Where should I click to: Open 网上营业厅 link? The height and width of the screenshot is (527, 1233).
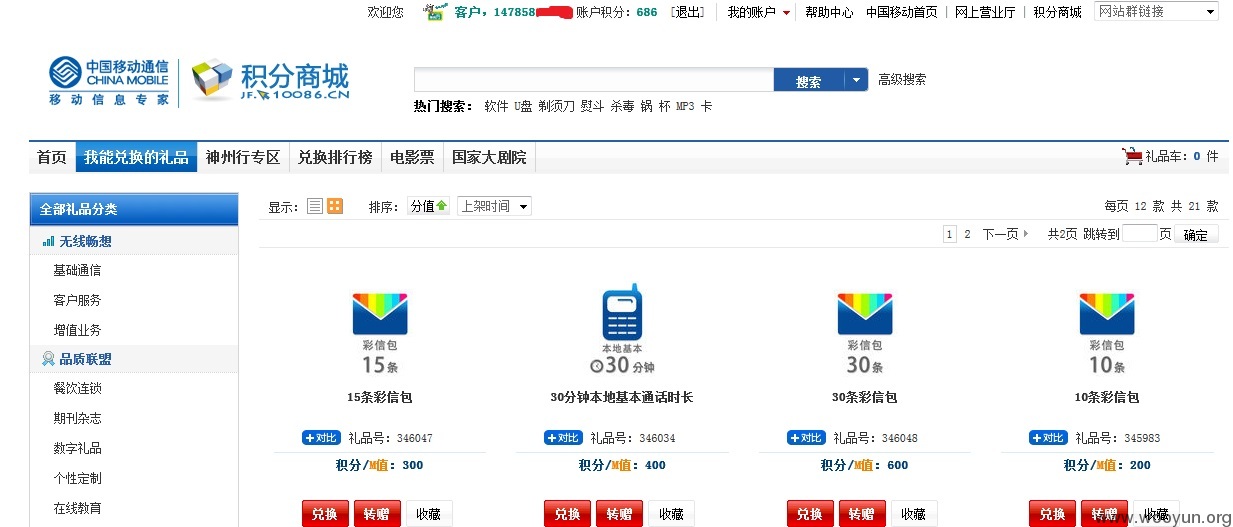[x=985, y=12]
